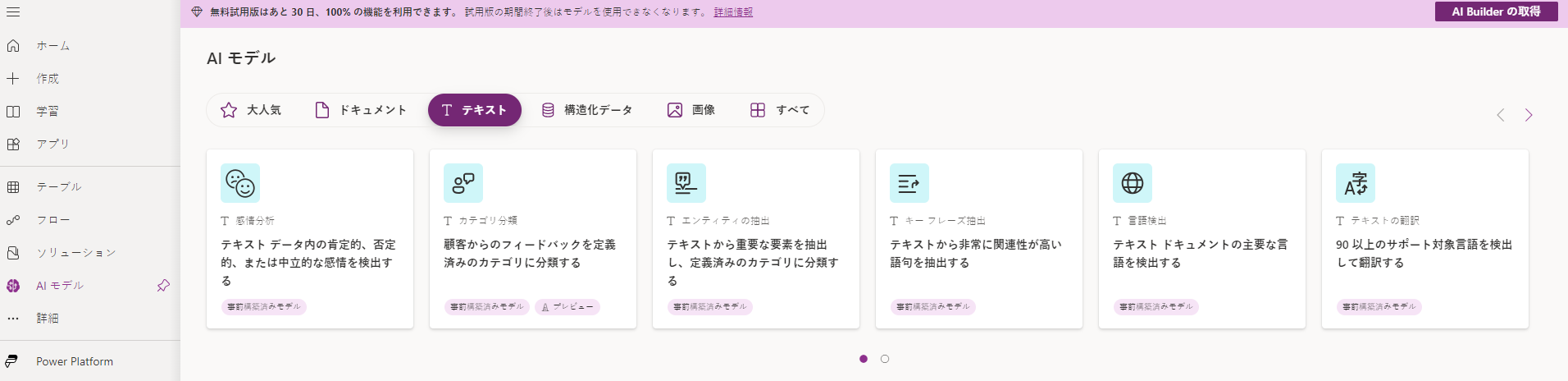Select the 画像 tab
1568x381 pixels.
click(691, 110)
